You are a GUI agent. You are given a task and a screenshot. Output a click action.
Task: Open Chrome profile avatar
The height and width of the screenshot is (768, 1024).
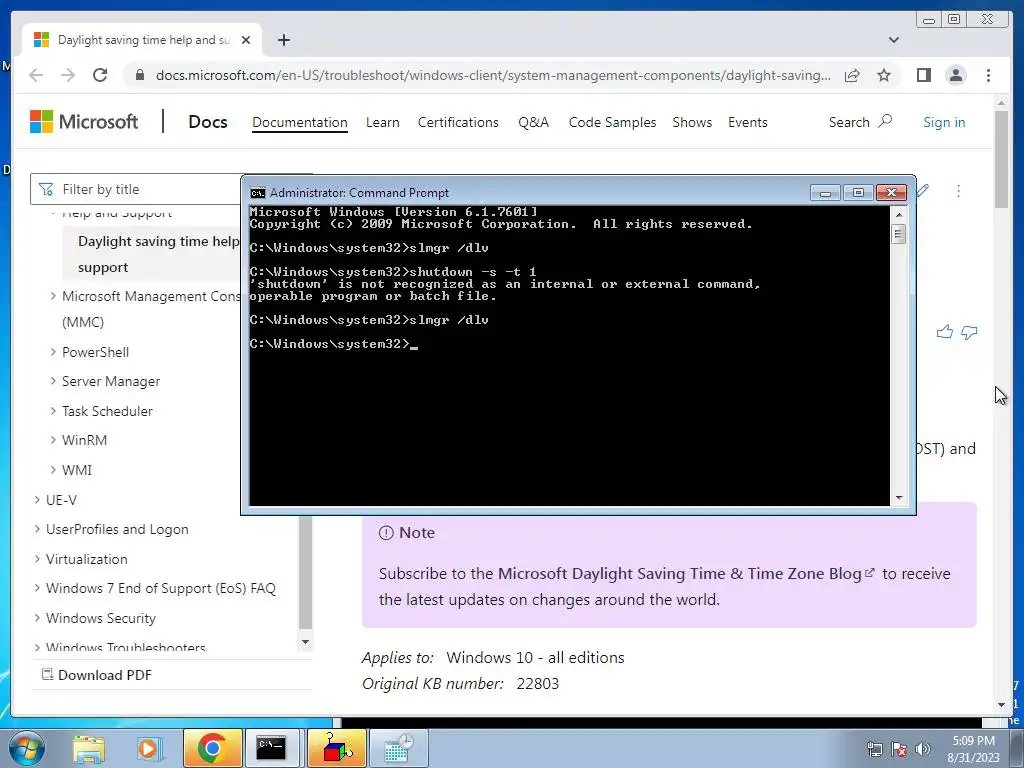955,75
